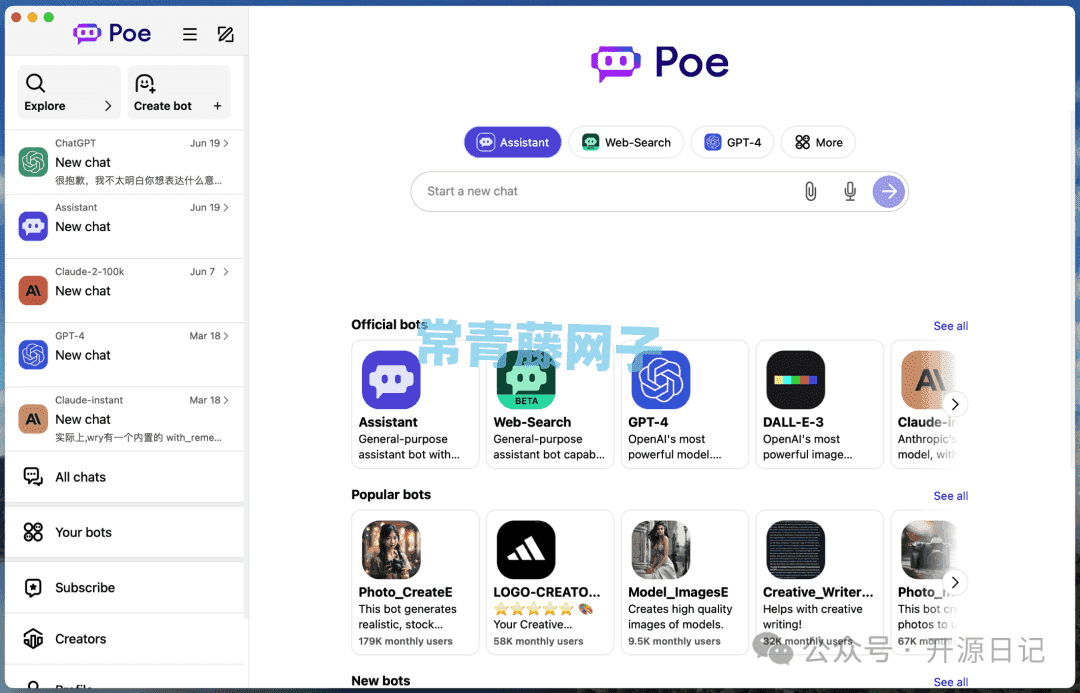Open the GPT-4 official bot card icon
Image resolution: width=1080 pixels, height=693 pixels.
(661, 380)
